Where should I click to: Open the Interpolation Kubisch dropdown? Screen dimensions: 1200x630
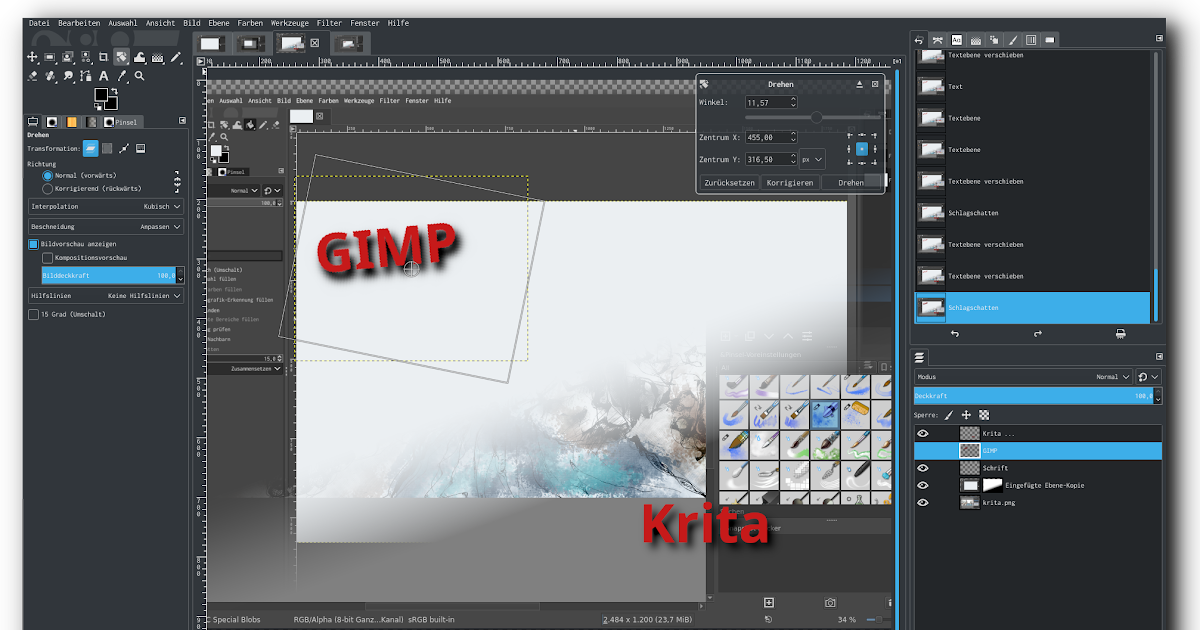(106, 206)
